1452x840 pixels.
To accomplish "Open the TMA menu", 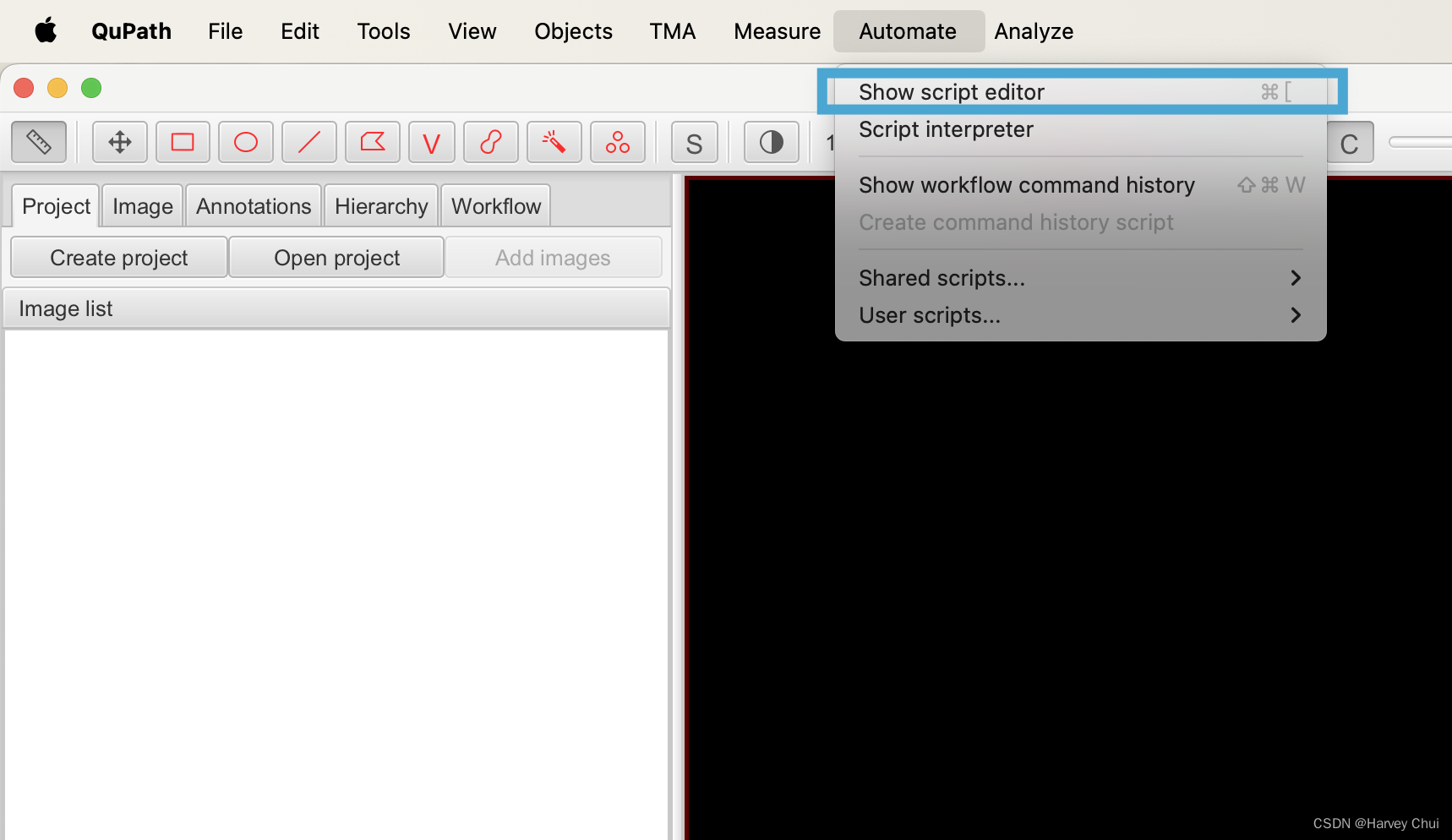I will [673, 31].
